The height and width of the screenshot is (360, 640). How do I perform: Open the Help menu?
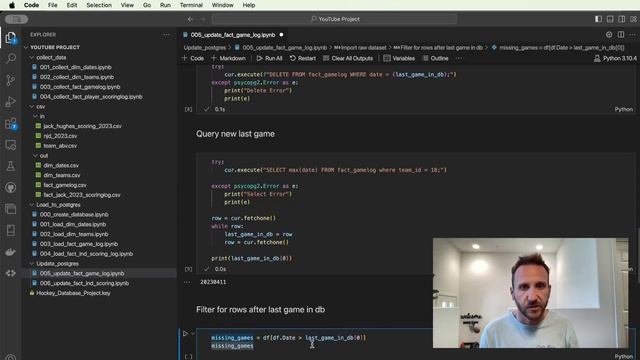pyautogui.click(x=249, y=5)
